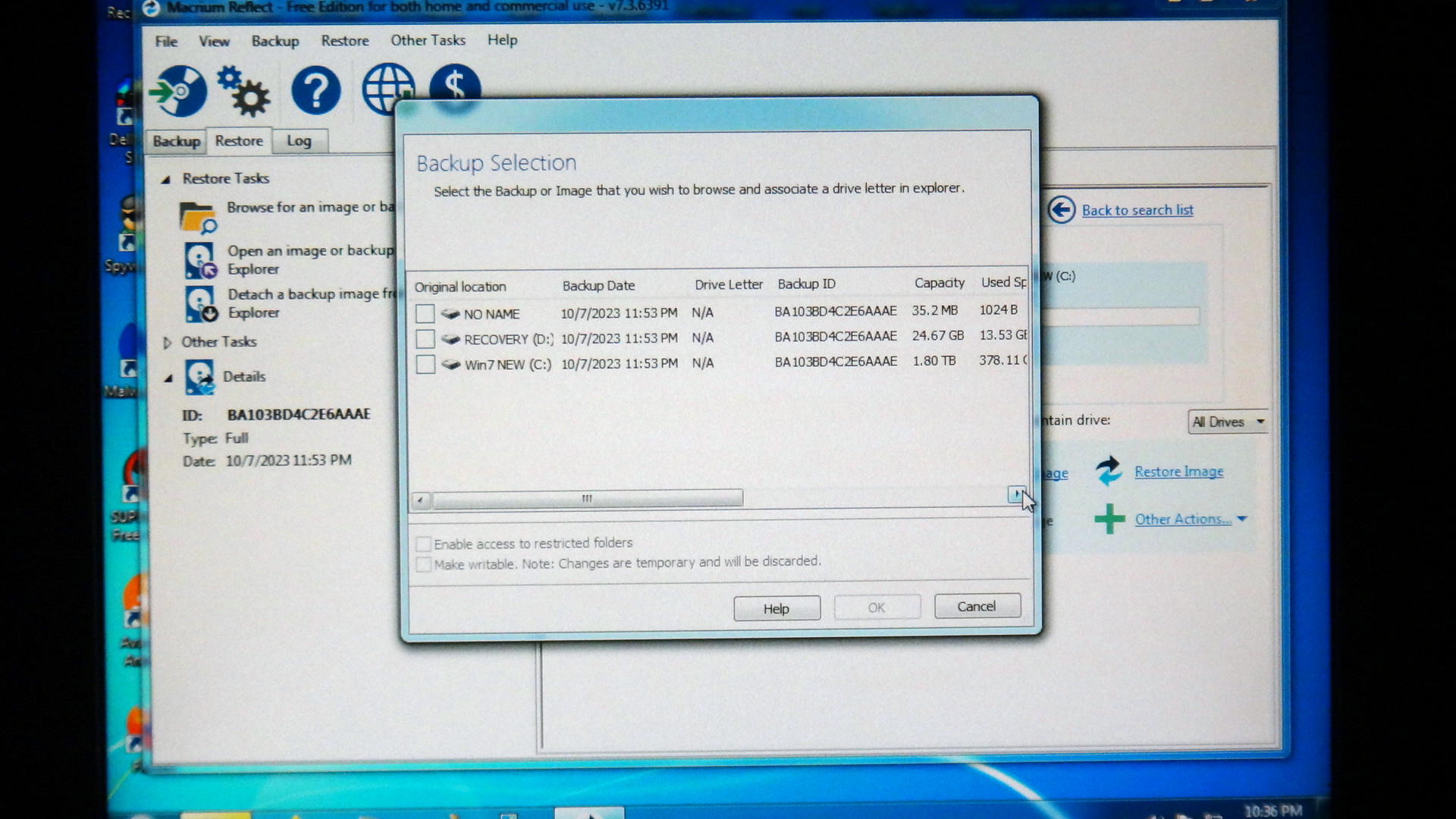Viewport: 1456px width, 819px height.
Task: Click the Details backup icon
Action: click(x=200, y=378)
